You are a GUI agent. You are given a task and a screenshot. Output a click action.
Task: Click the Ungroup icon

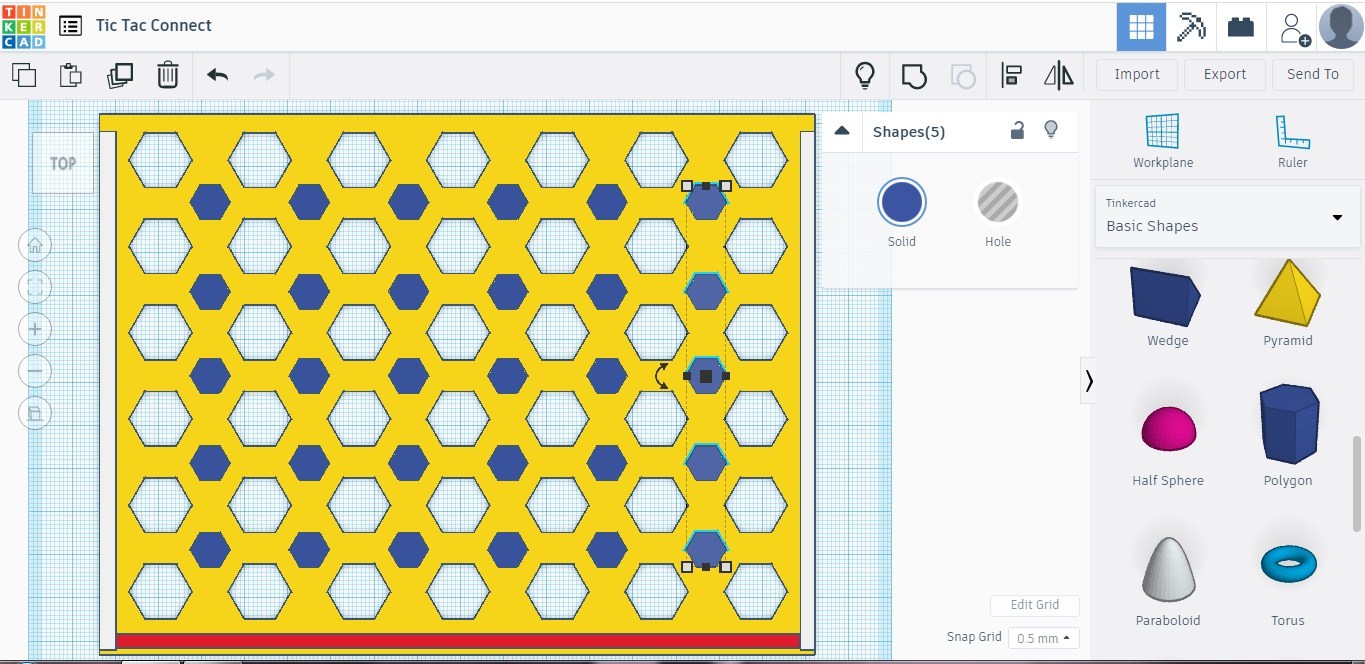(x=963, y=75)
